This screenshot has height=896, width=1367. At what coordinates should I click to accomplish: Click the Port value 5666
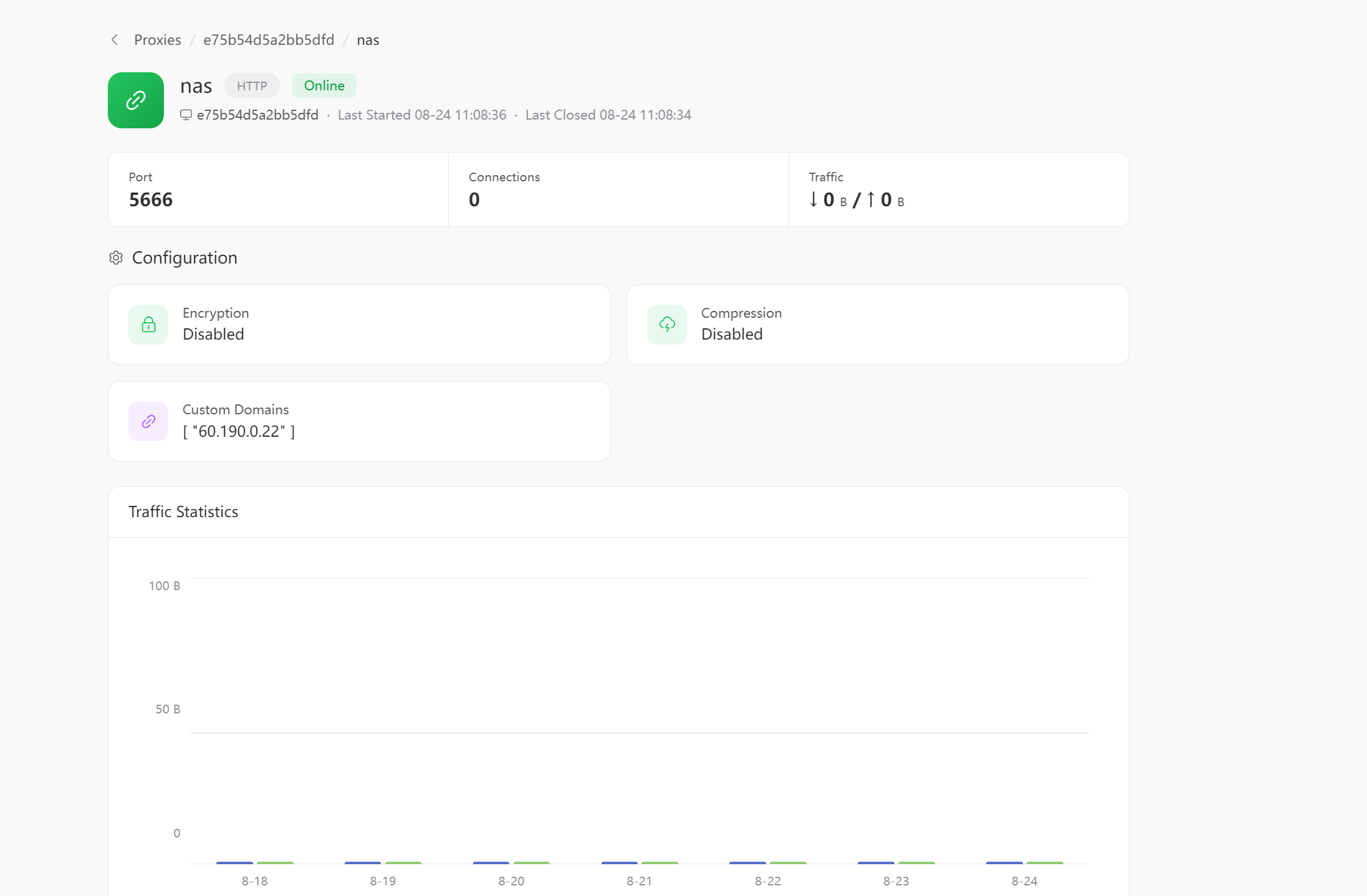151,200
